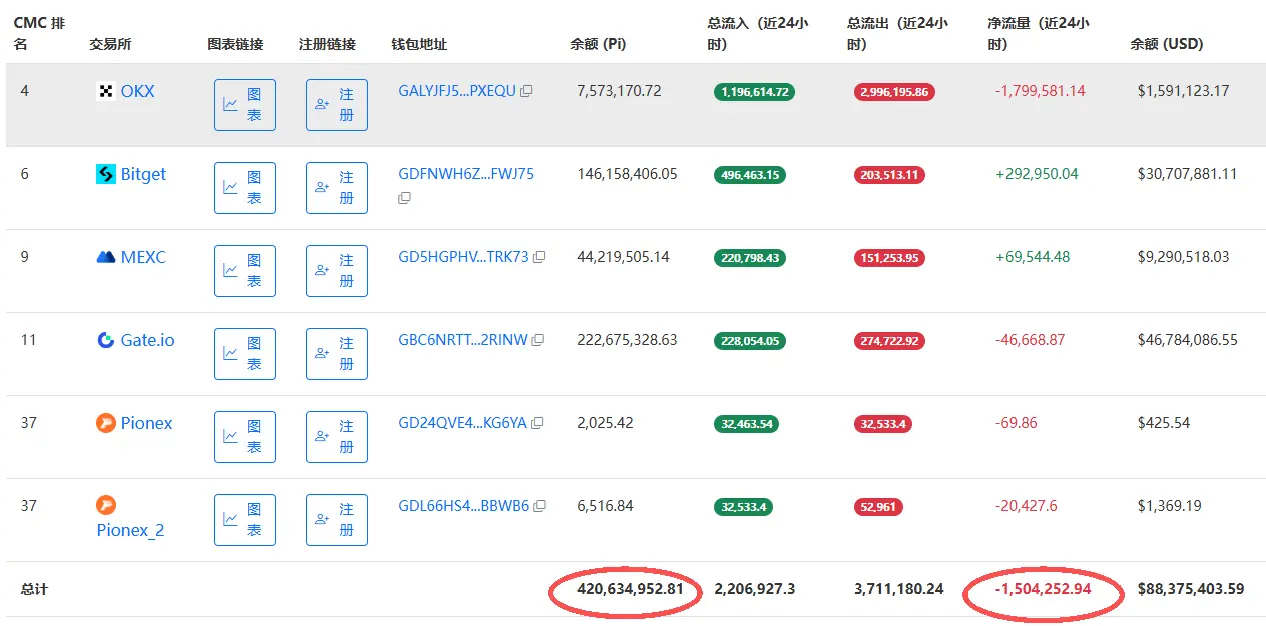The image size is (1266, 626).
Task: Click the MEXC exchange logo
Action: tap(106, 257)
